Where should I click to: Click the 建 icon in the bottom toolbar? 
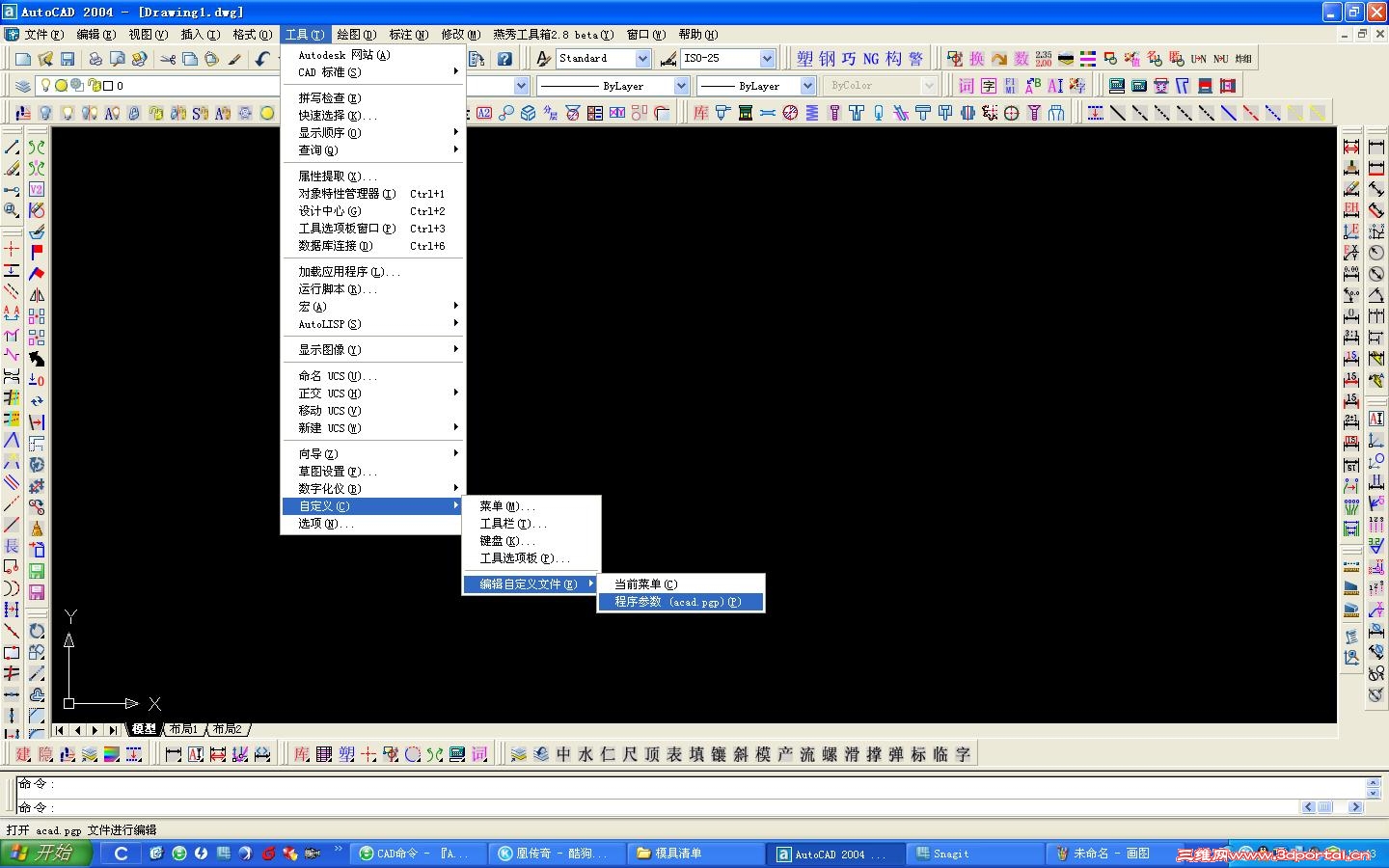coord(23,754)
